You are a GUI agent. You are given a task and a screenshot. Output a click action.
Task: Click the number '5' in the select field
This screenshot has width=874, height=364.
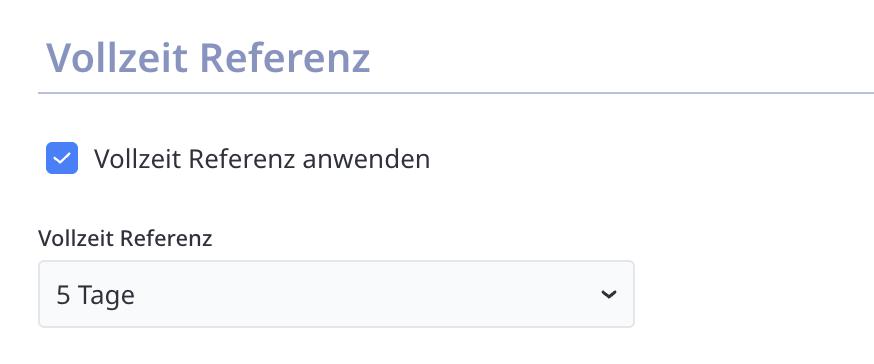pyautogui.click(x=63, y=295)
